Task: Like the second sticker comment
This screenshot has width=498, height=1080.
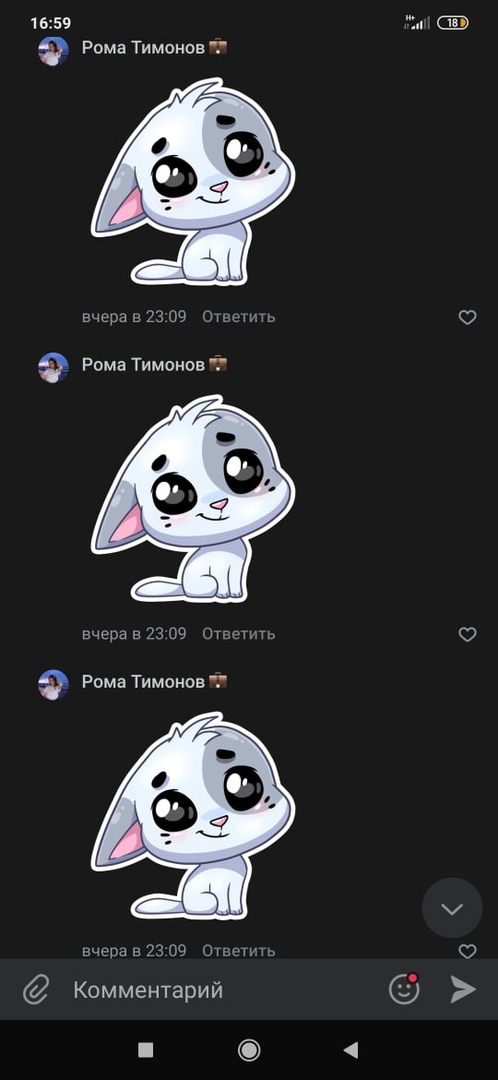Action: [468, 634]
